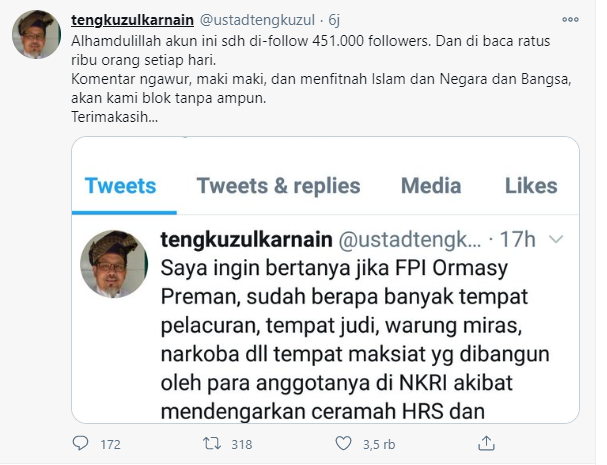Go to the Likes tab
Viewport: 607px width, 465px height.
pyautogui.click(x=531, y=186)
